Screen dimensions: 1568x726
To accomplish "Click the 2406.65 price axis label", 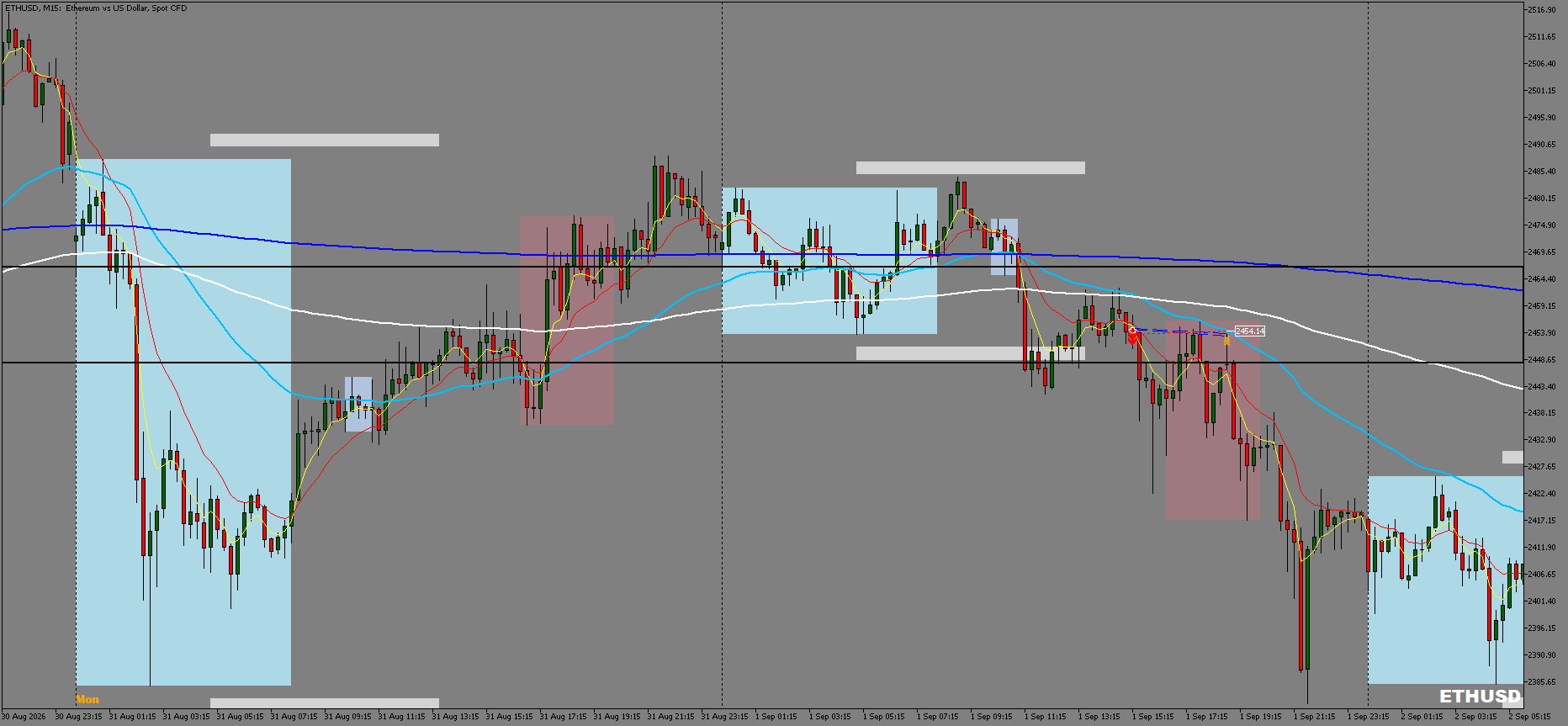I will (1542, 575).
